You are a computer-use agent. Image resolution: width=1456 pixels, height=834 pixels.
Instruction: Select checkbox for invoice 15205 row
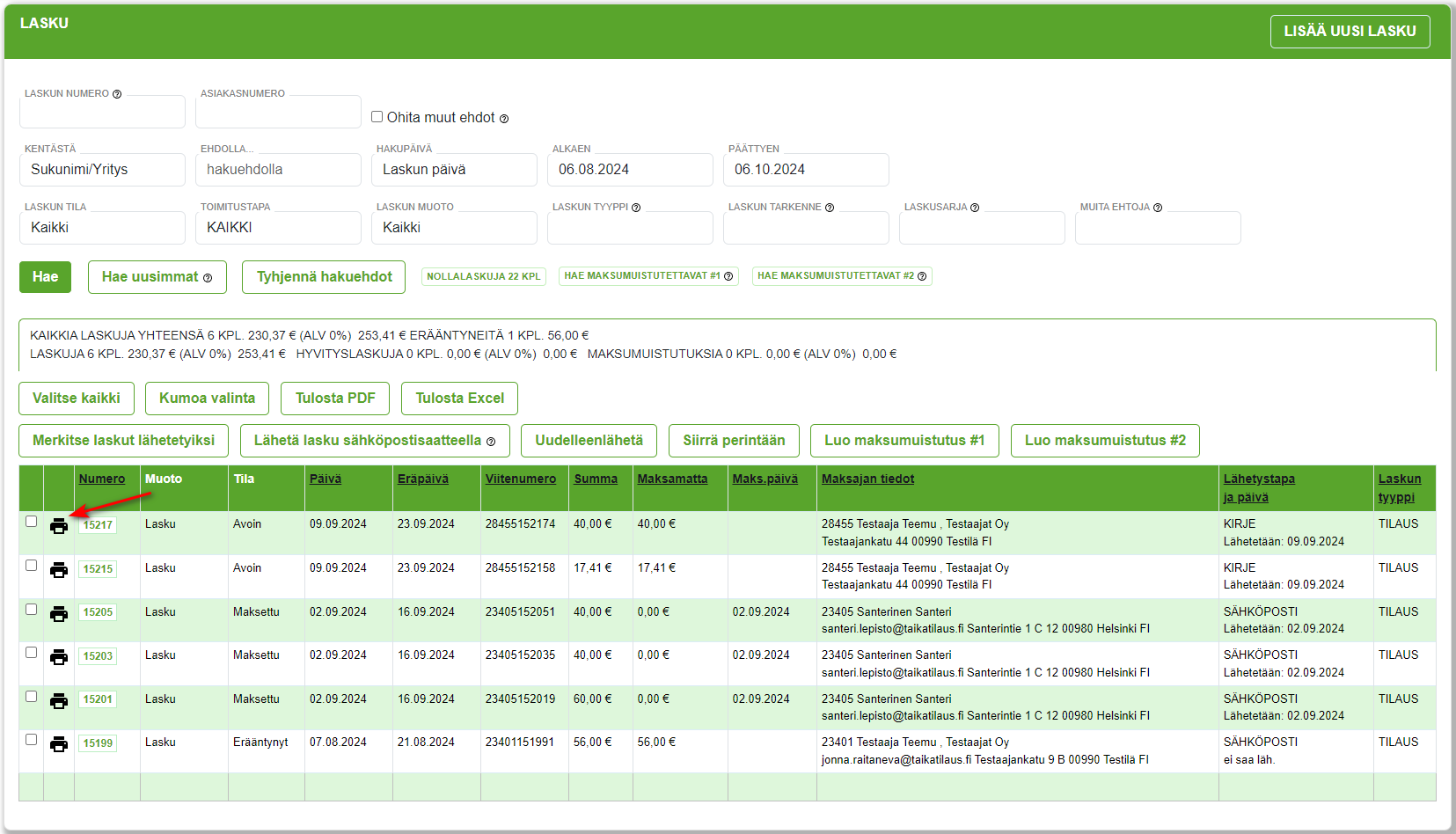[x=32, y=610]
